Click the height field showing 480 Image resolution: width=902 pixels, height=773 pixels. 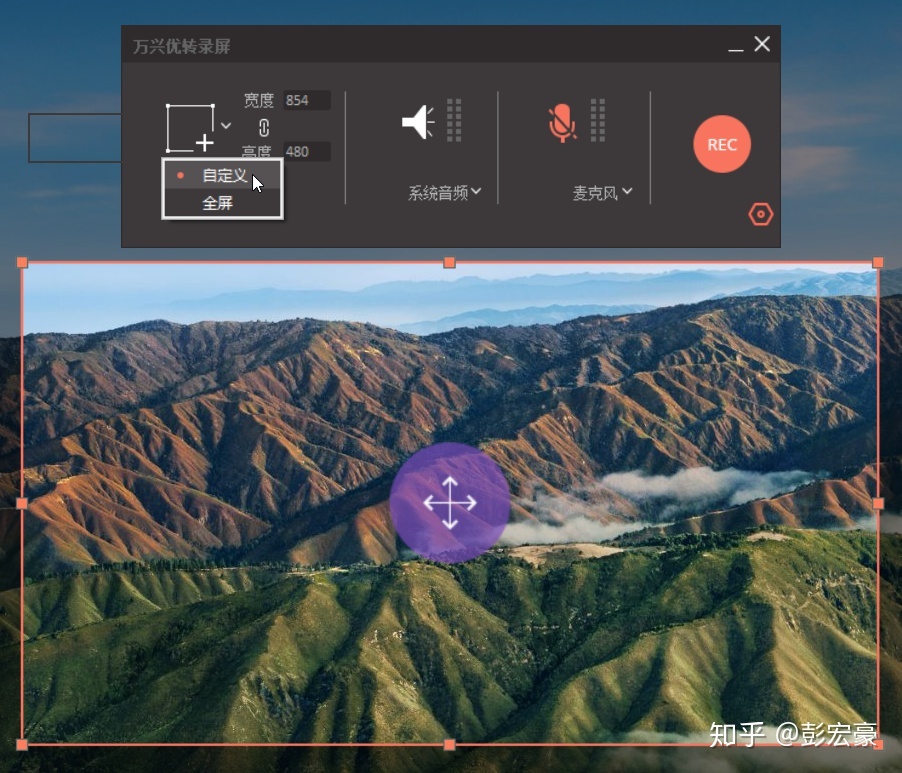[307, 151]
